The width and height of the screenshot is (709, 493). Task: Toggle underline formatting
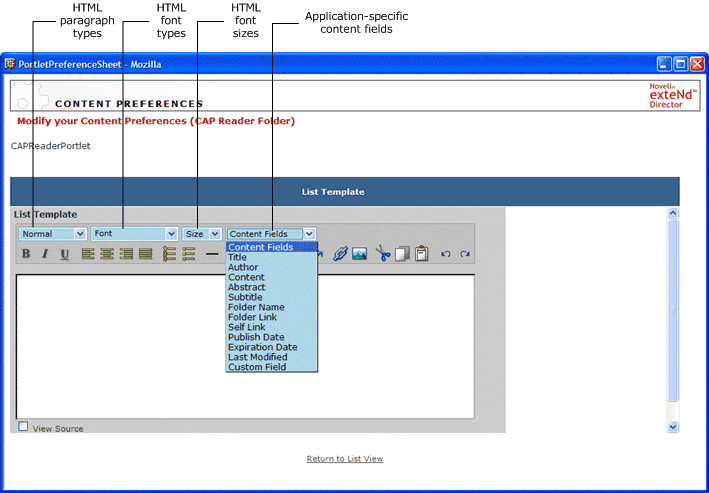point(65,254)
